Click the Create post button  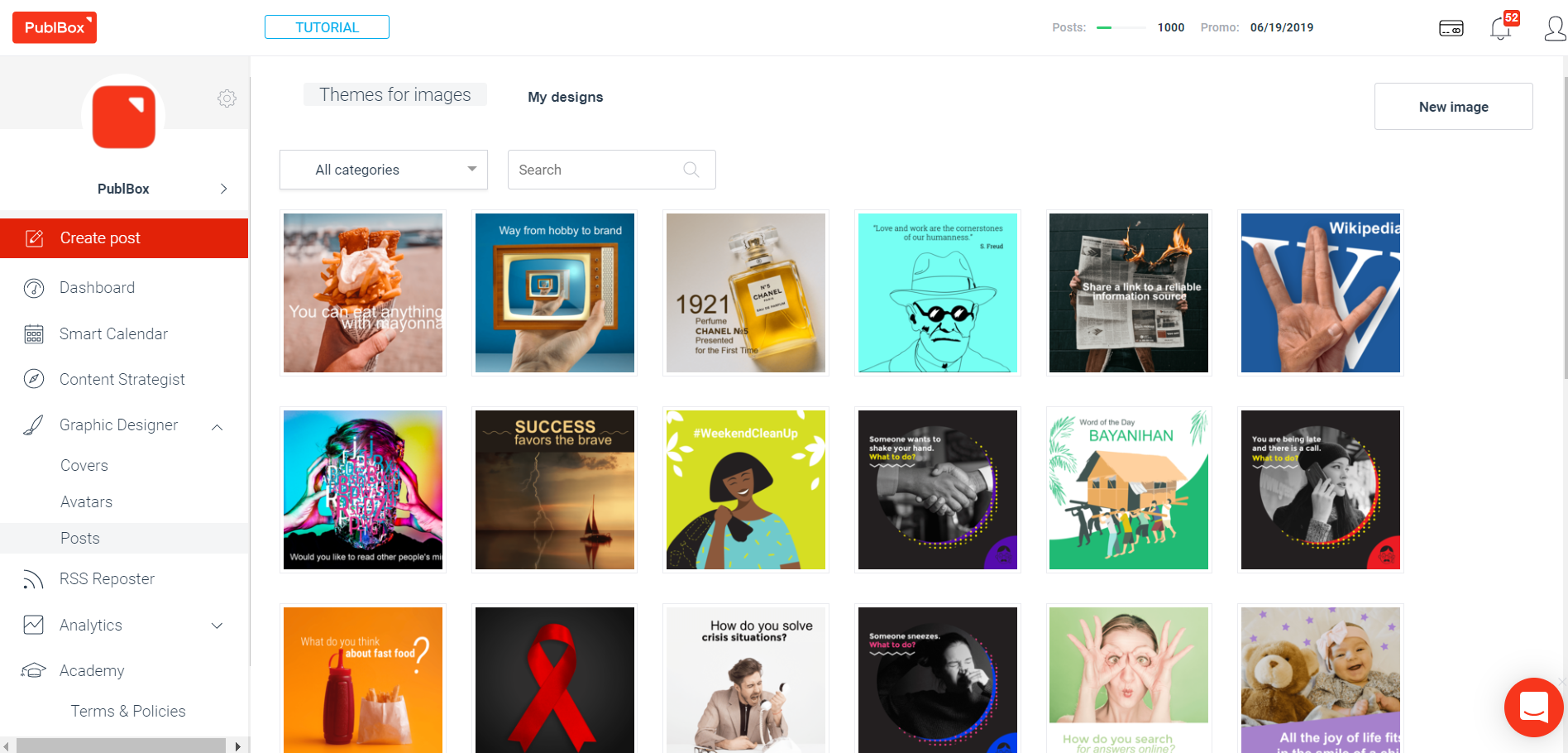(x=124, y=238)
